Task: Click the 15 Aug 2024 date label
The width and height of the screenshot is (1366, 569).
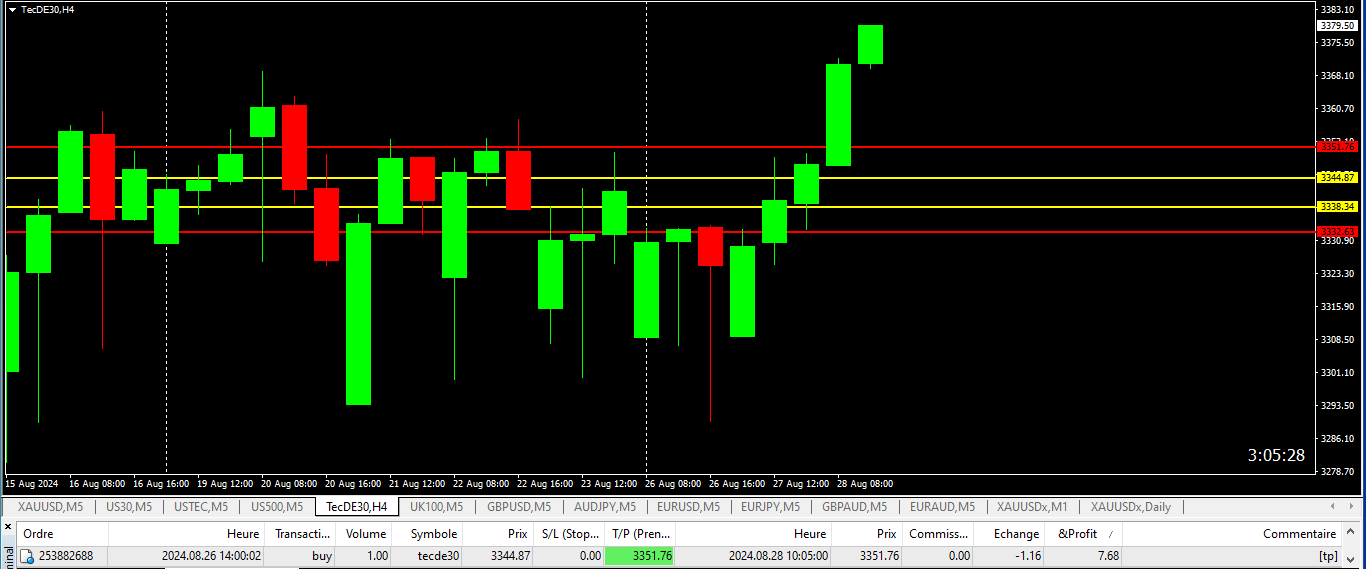Action: click(x=32, y=483)
